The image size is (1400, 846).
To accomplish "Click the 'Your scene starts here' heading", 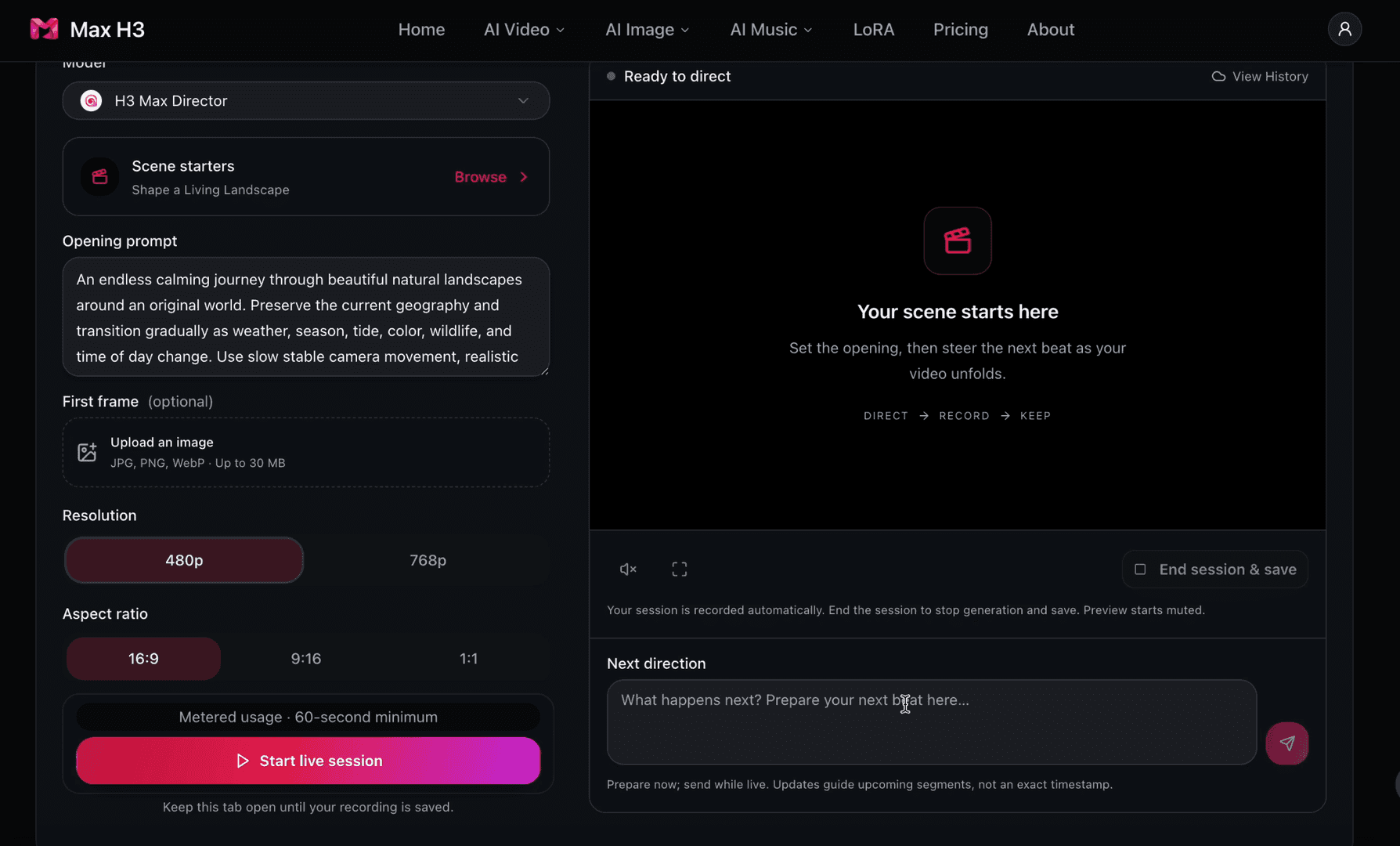I will point(958,312).
